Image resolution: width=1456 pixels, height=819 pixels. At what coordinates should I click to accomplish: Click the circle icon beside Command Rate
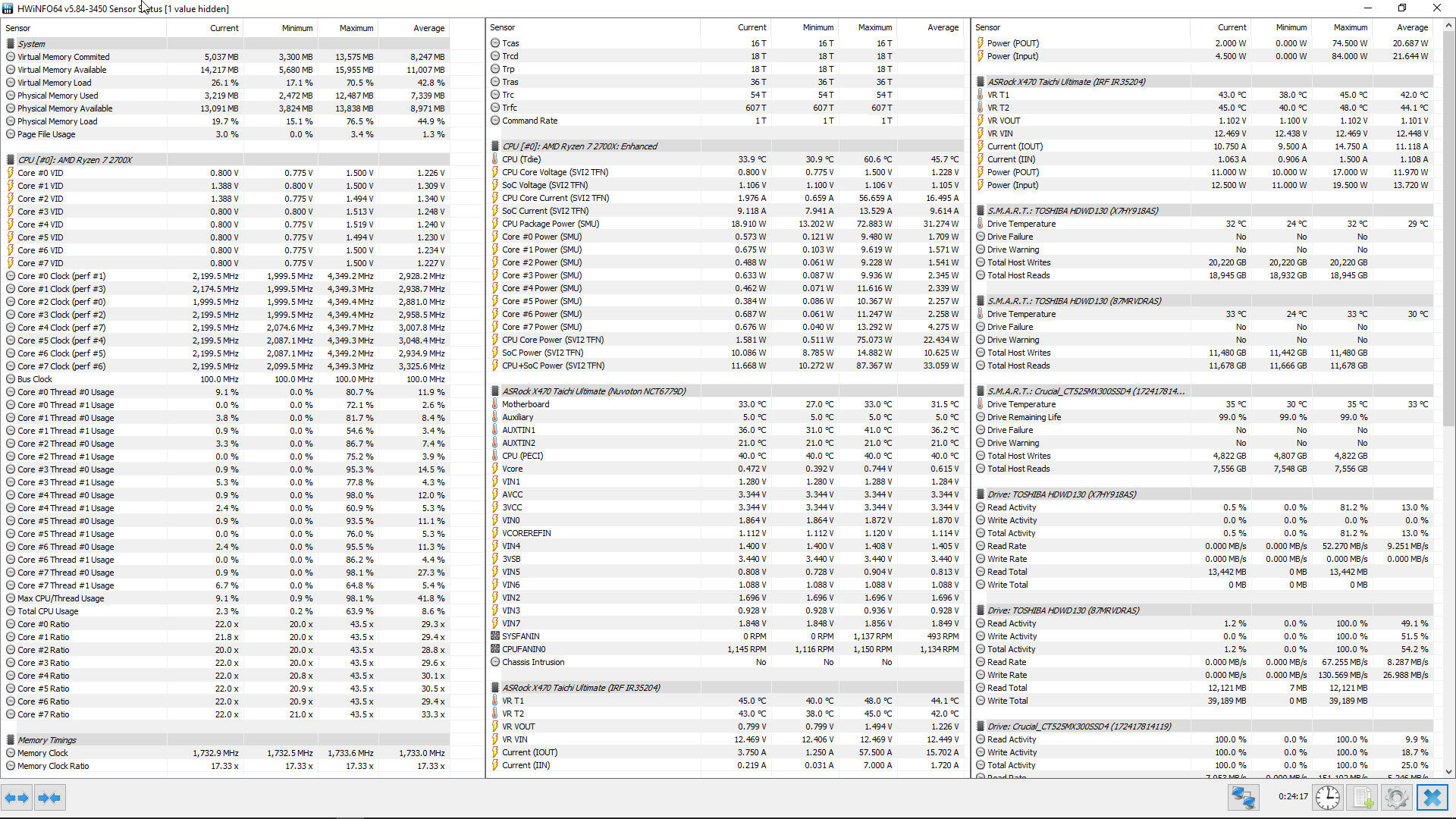pos(495,121)
